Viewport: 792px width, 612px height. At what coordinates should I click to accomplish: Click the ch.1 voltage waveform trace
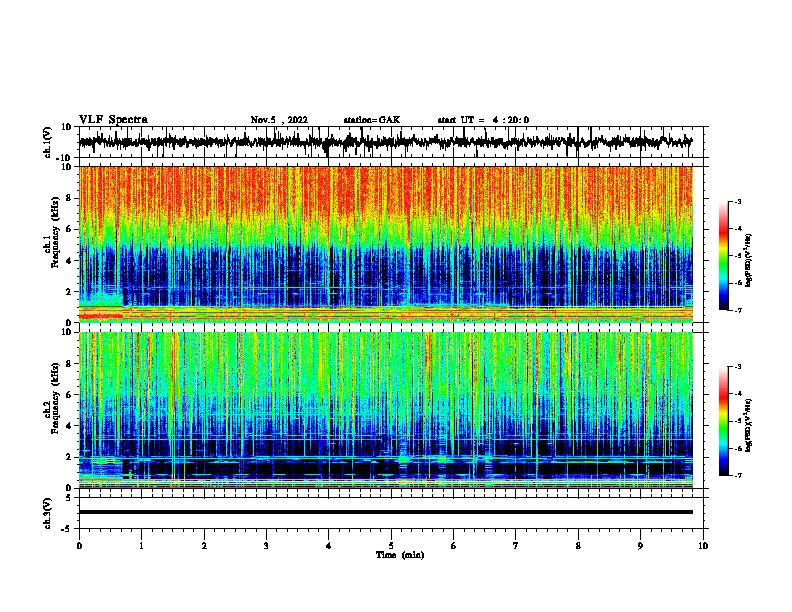click(x=385, y=142)
